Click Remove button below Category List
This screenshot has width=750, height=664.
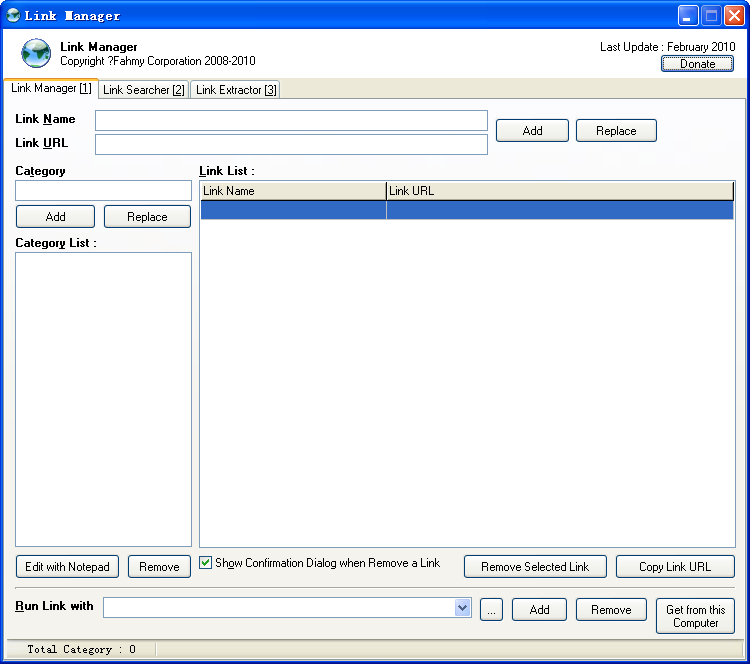[159, 567]
